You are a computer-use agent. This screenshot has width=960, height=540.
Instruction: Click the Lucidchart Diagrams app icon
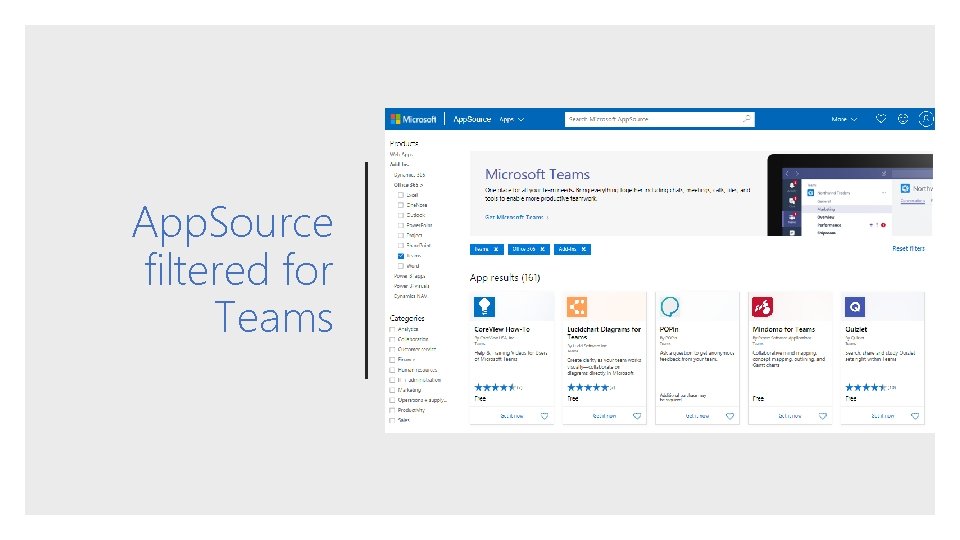(x=577, y=306)
